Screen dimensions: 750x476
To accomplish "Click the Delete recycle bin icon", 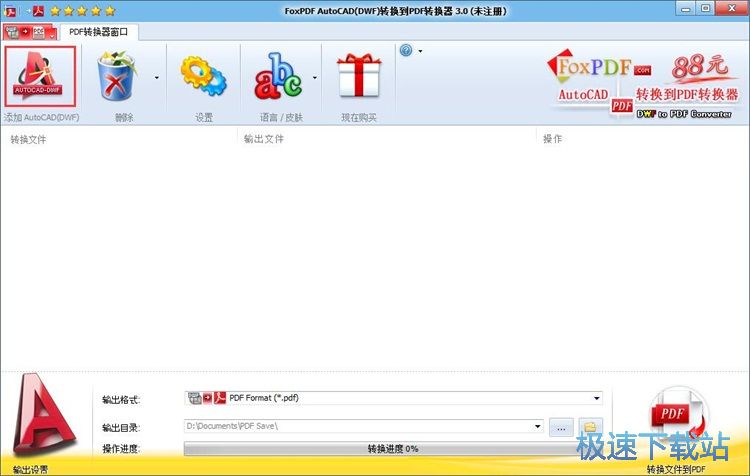I will tap(116, 76).
